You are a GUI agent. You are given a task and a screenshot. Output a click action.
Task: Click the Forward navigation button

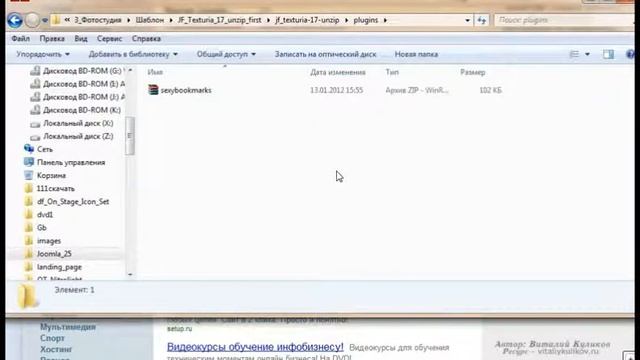(x=32, y=20)
